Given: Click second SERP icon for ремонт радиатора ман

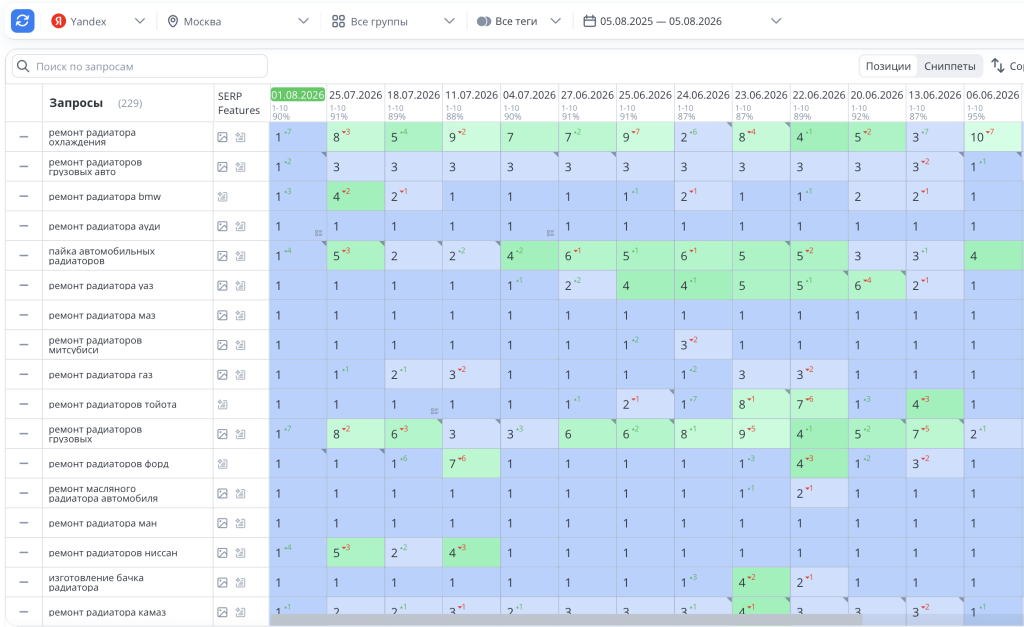Looking at the screenshot, I should click(240, 523).
